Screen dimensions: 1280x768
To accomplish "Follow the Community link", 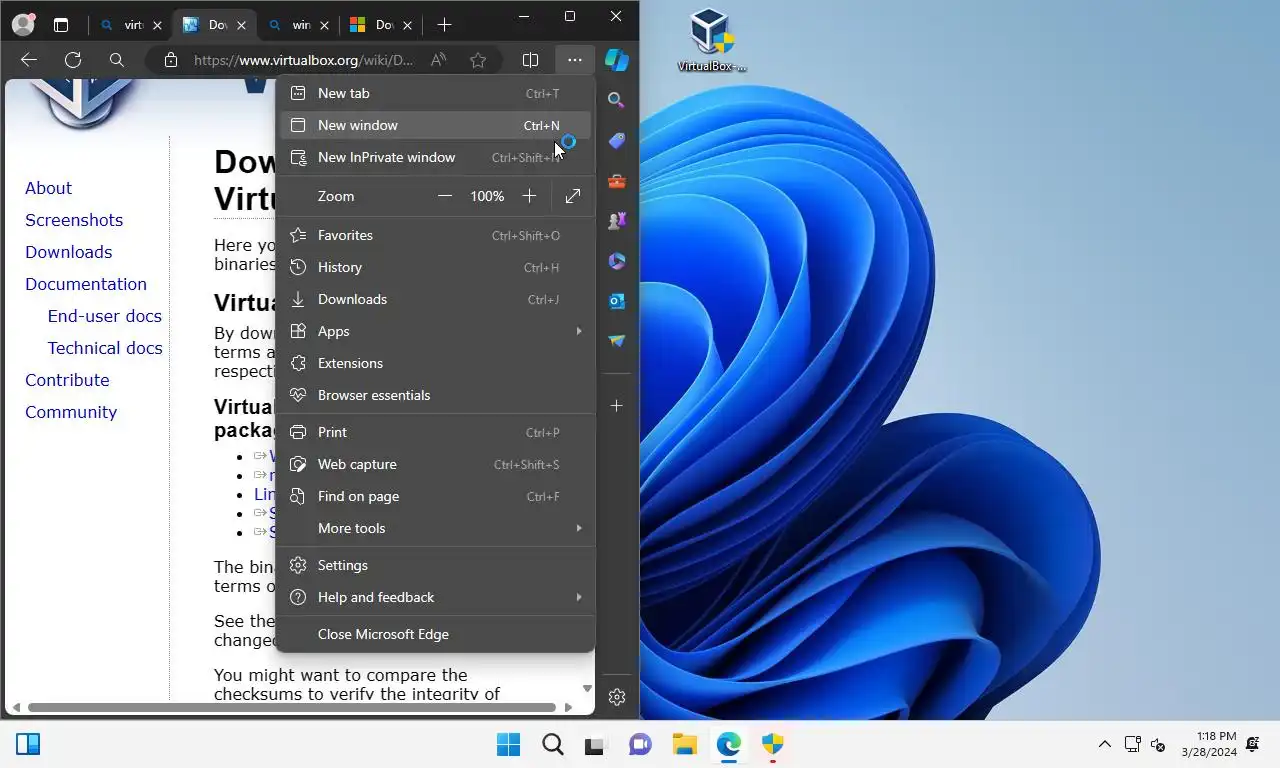I will tap(71, 412).
